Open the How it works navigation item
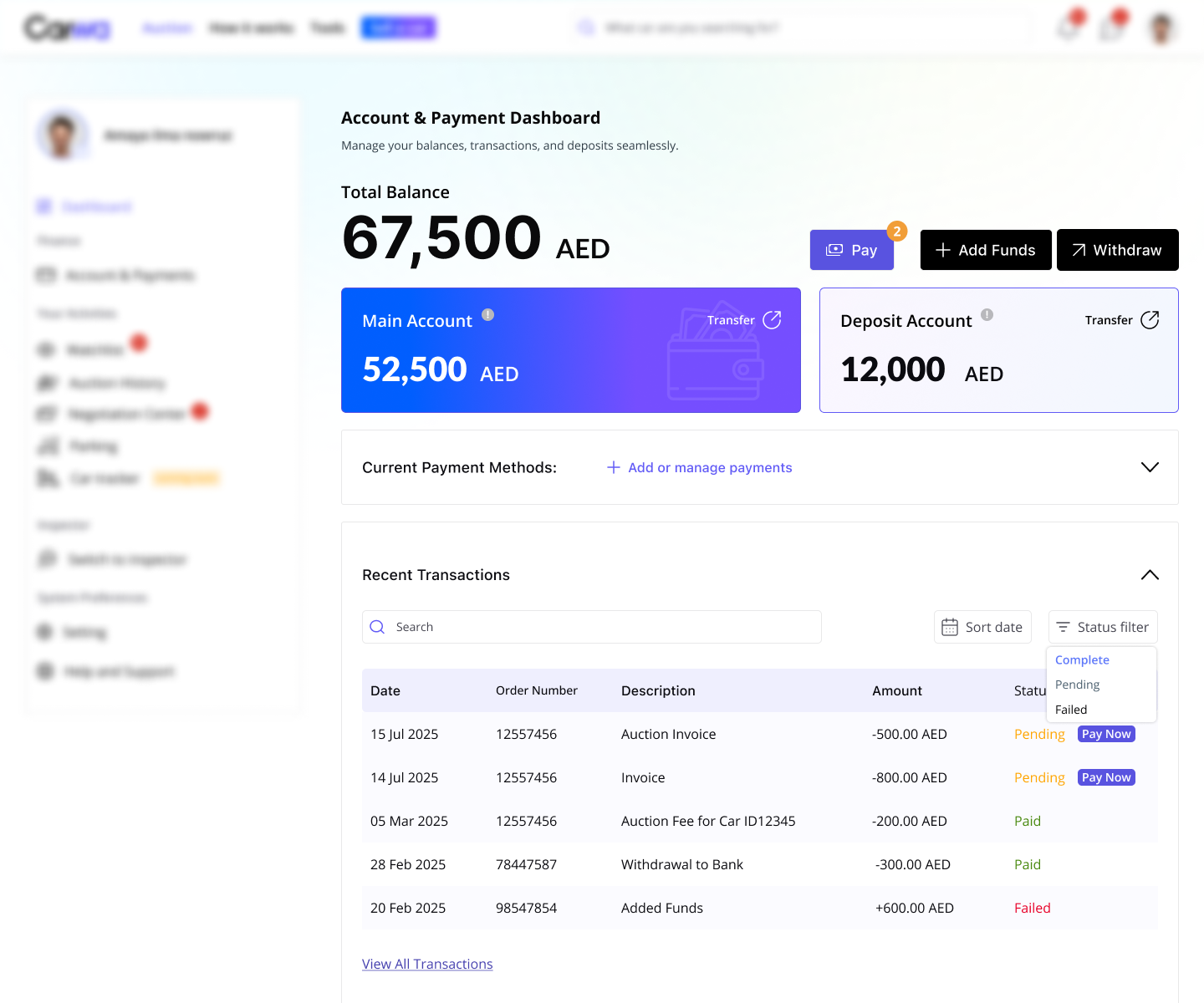 click(x=251, y=27)
